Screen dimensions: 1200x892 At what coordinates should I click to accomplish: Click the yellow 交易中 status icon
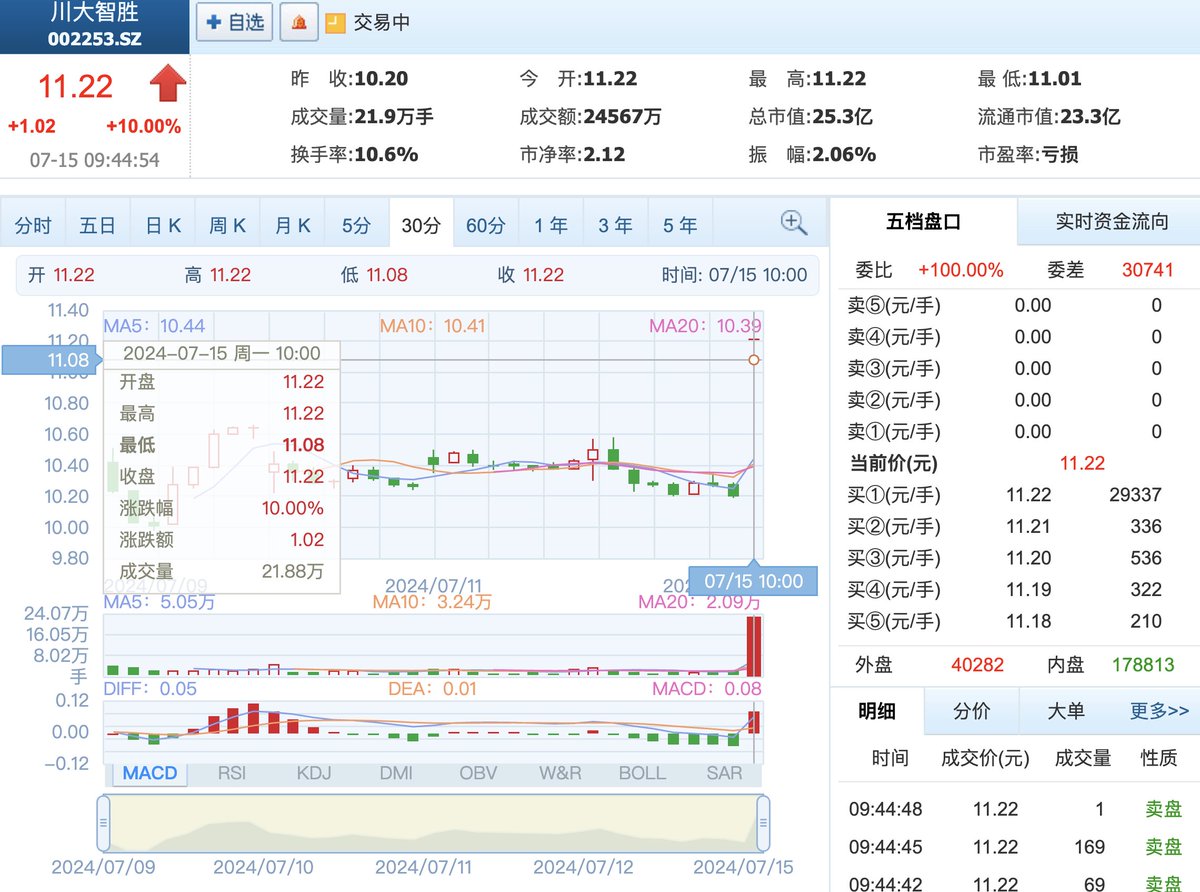(336, 22)
